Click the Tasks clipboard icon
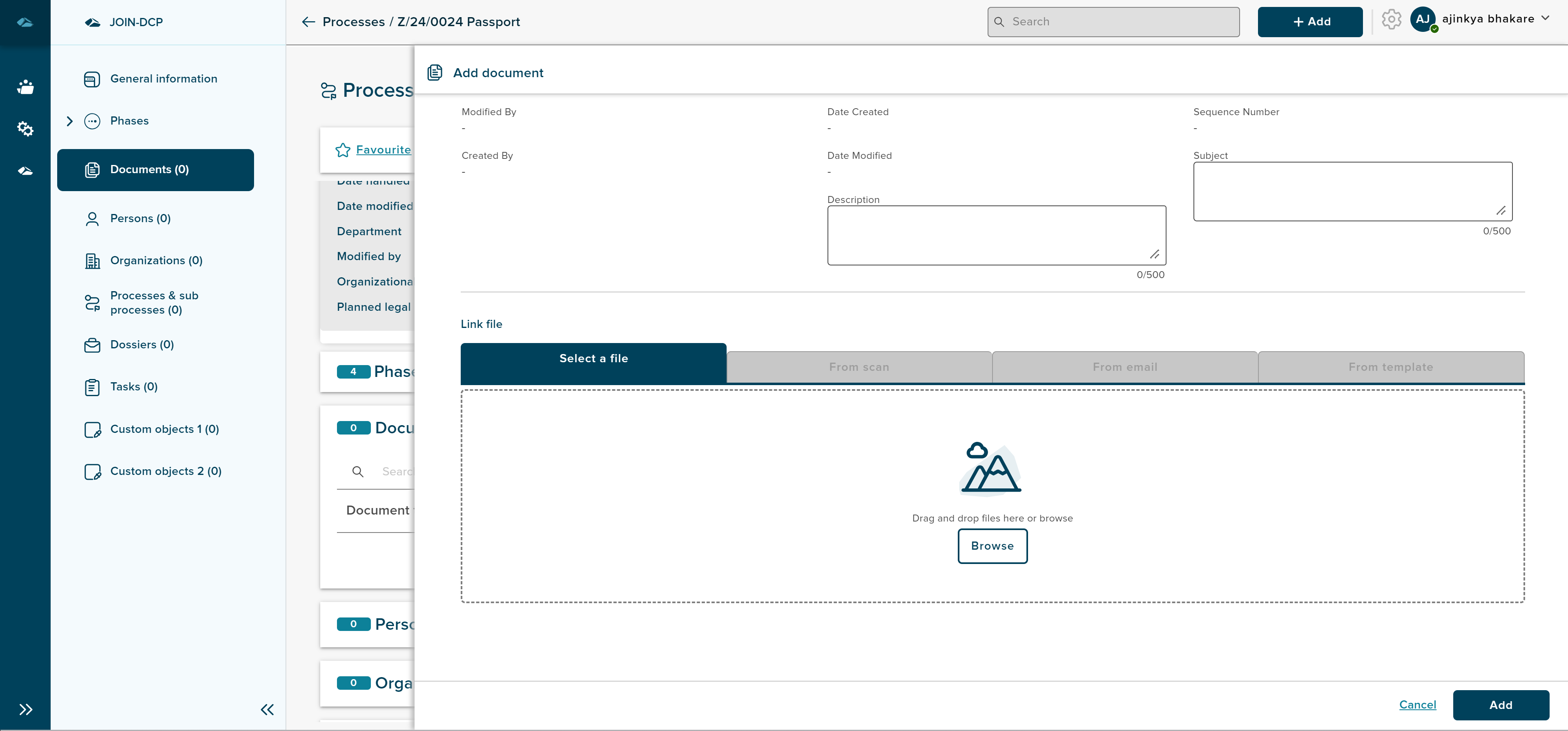Screen dimensions: 1568x731 (92, 387)
